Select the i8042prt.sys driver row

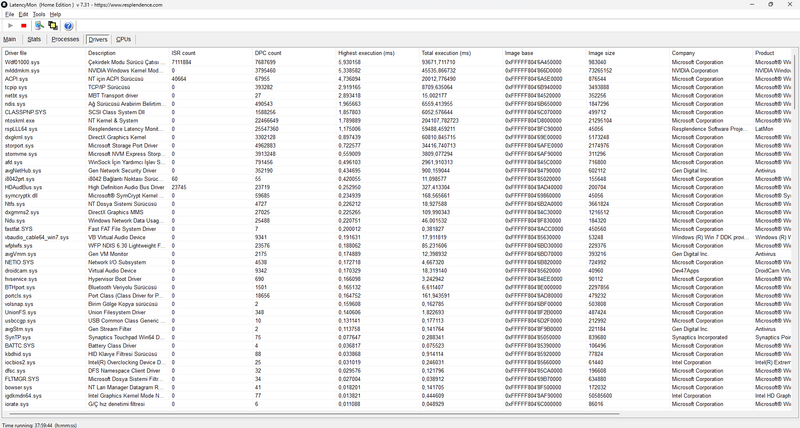click(397, 179)
